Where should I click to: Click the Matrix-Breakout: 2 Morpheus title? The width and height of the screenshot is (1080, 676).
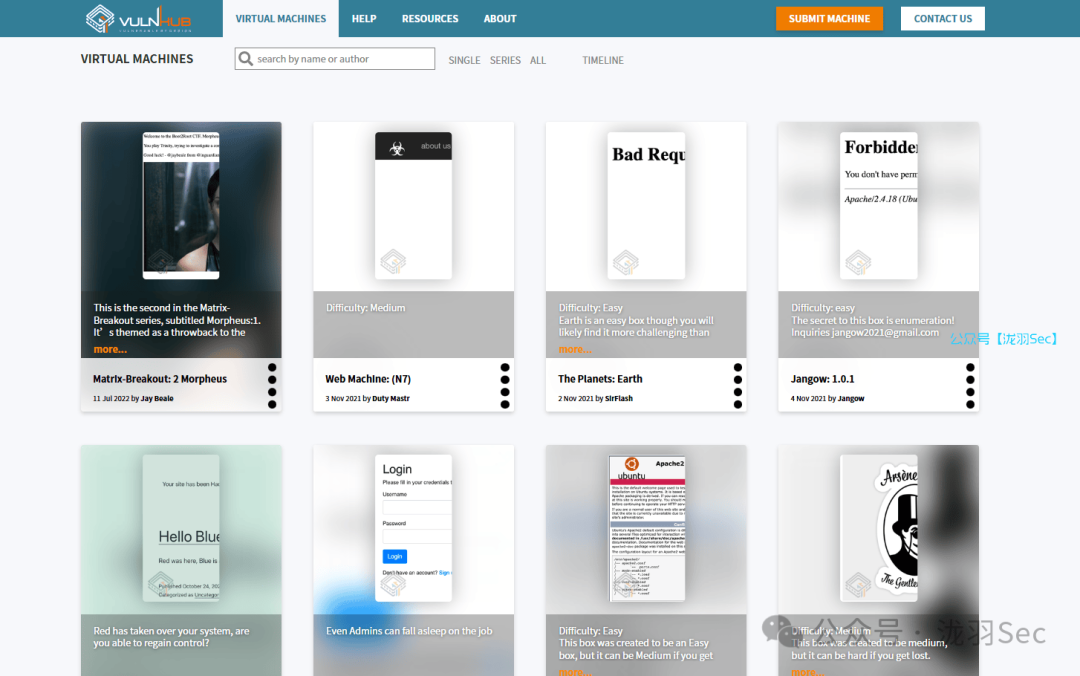click(160, 379)
